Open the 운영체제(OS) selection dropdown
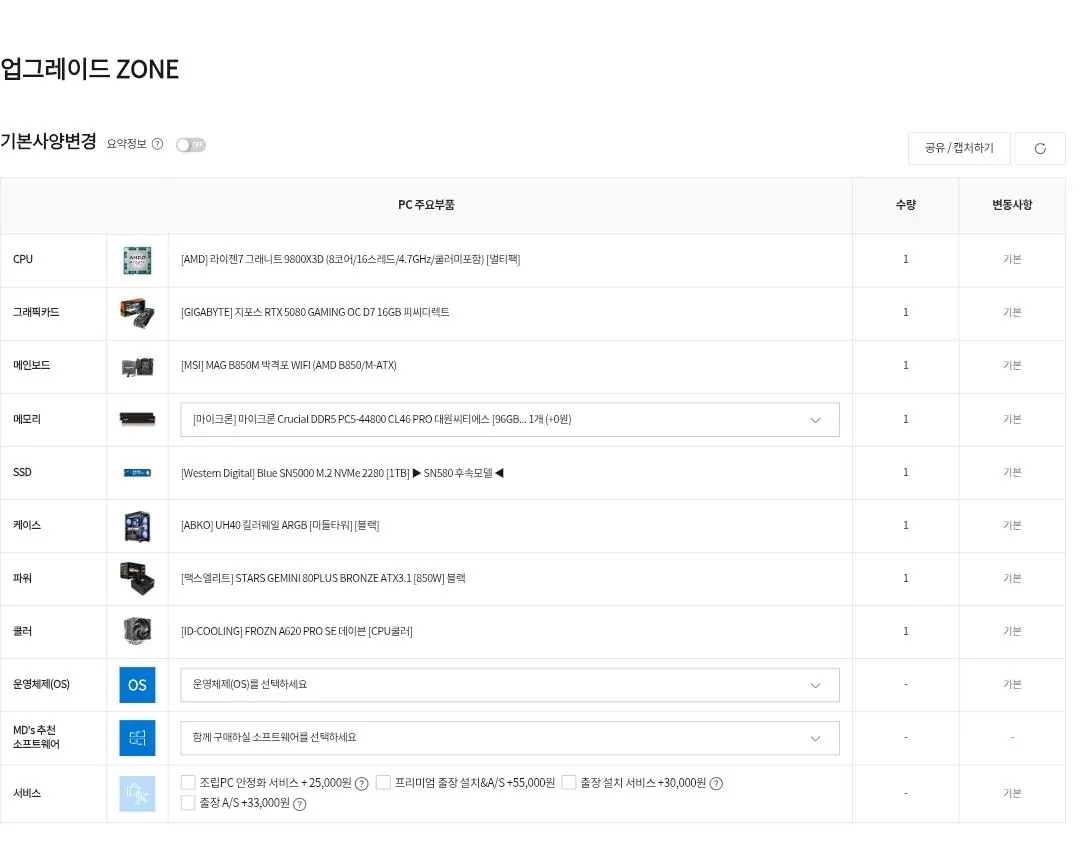This screenshot has height=867, width=1080. (509, 685)
